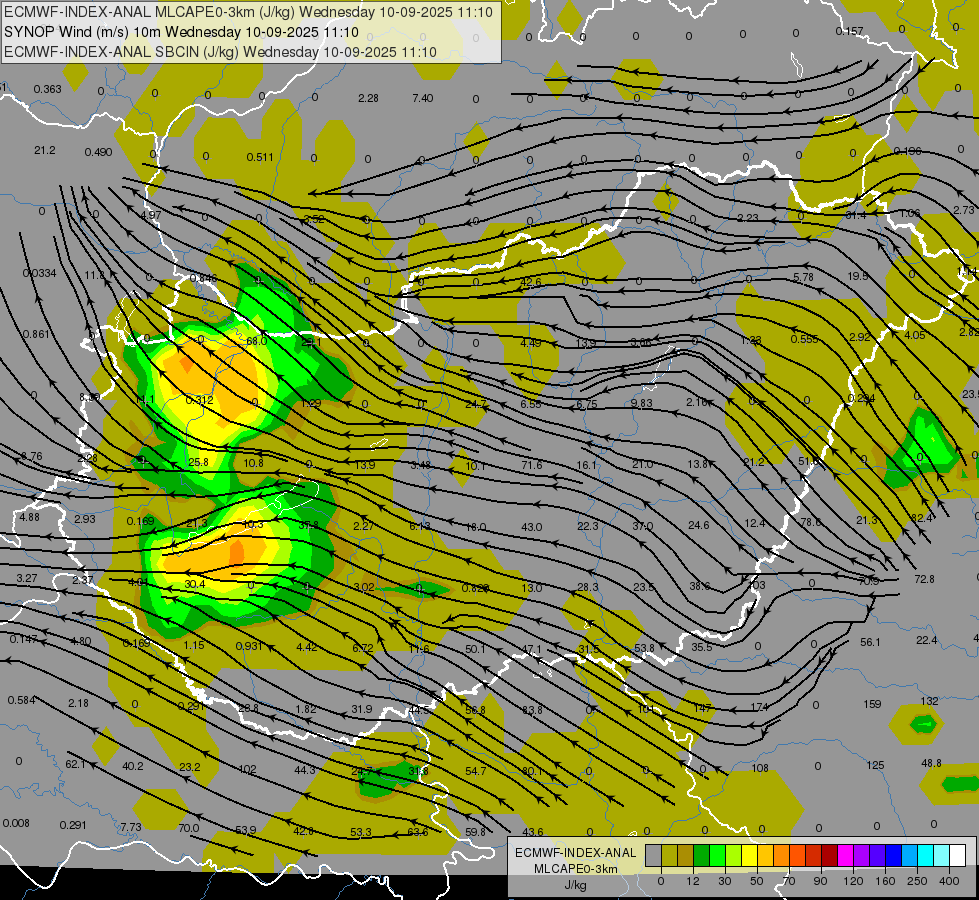
Task: Click the map value 108
Action: 759,768
